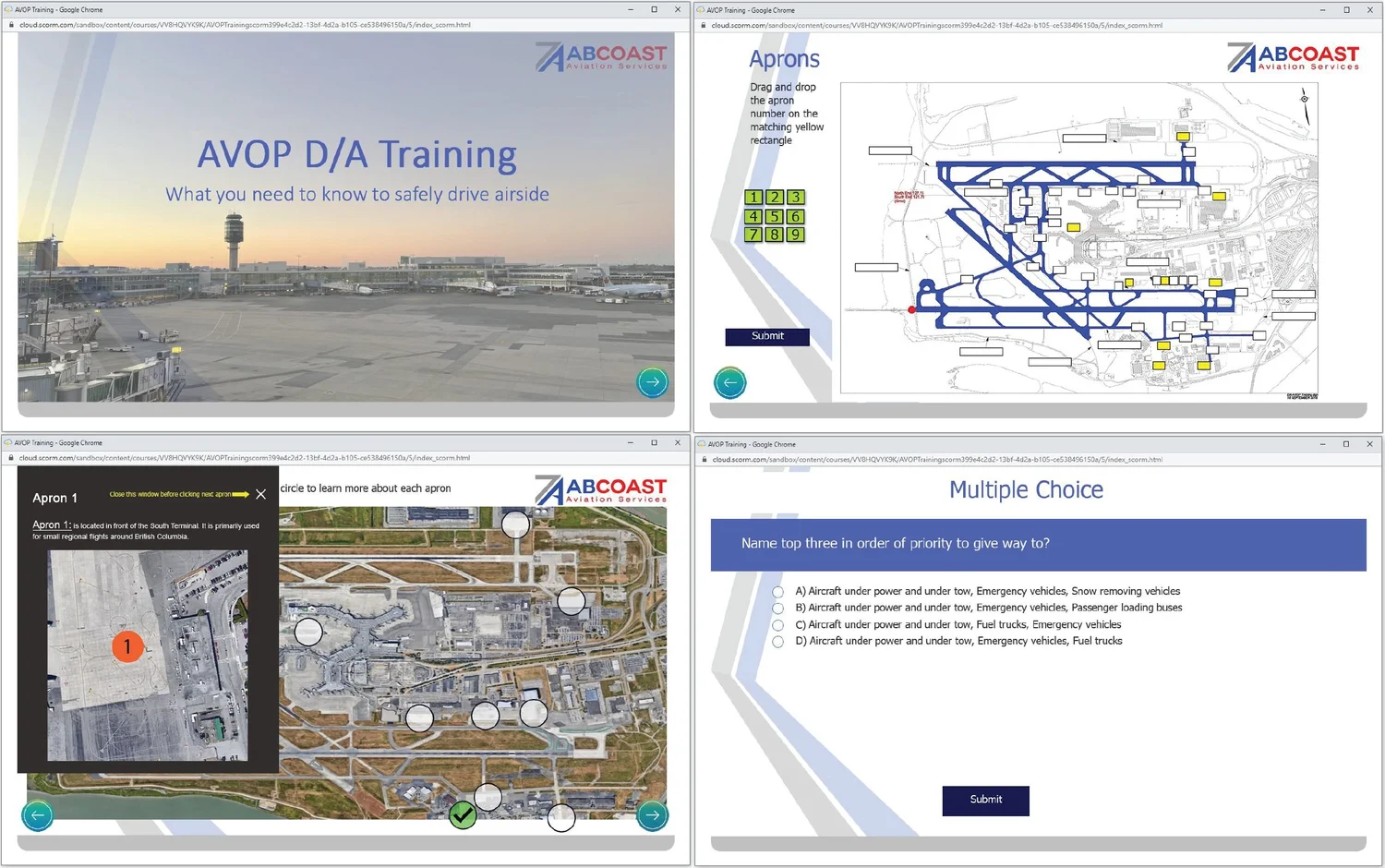Select the north arrow icon on the airport diagram

pyautogui.click(x=1305, y=98)
